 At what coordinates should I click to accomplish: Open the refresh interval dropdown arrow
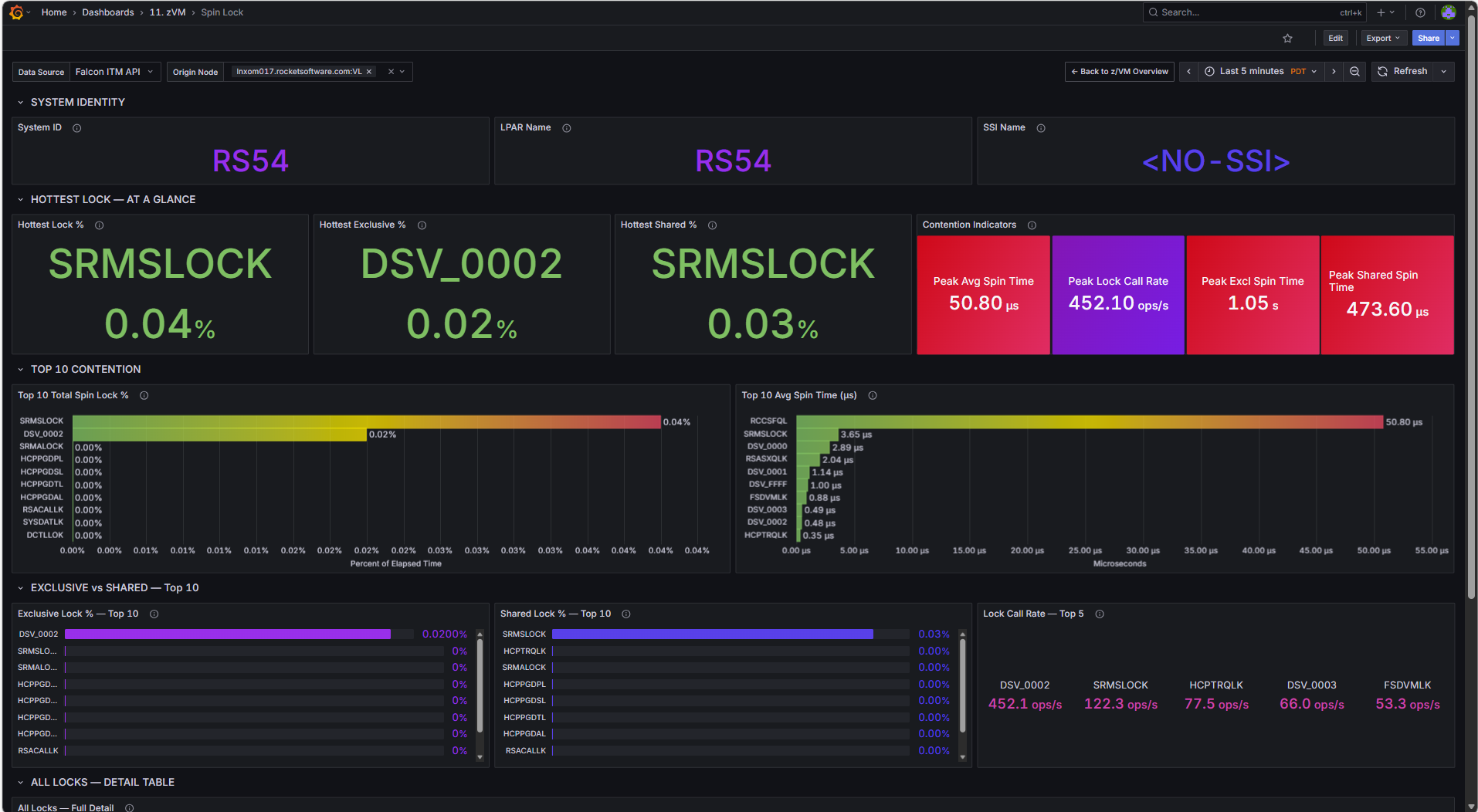click(1444, 71)
